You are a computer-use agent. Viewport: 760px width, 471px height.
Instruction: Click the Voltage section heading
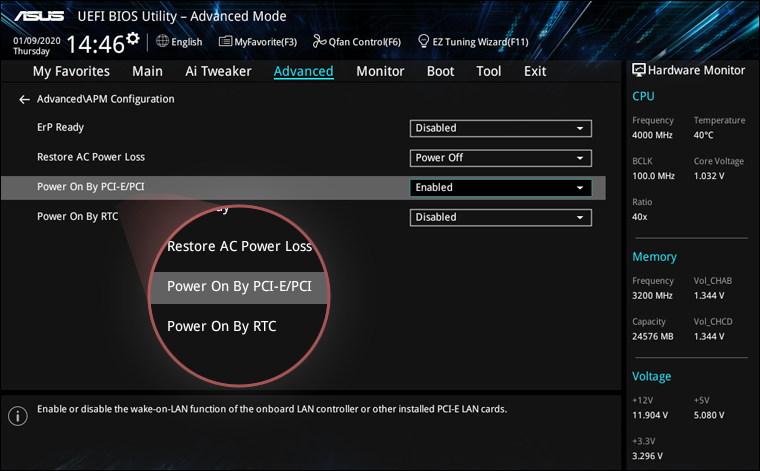pos(651,377)
